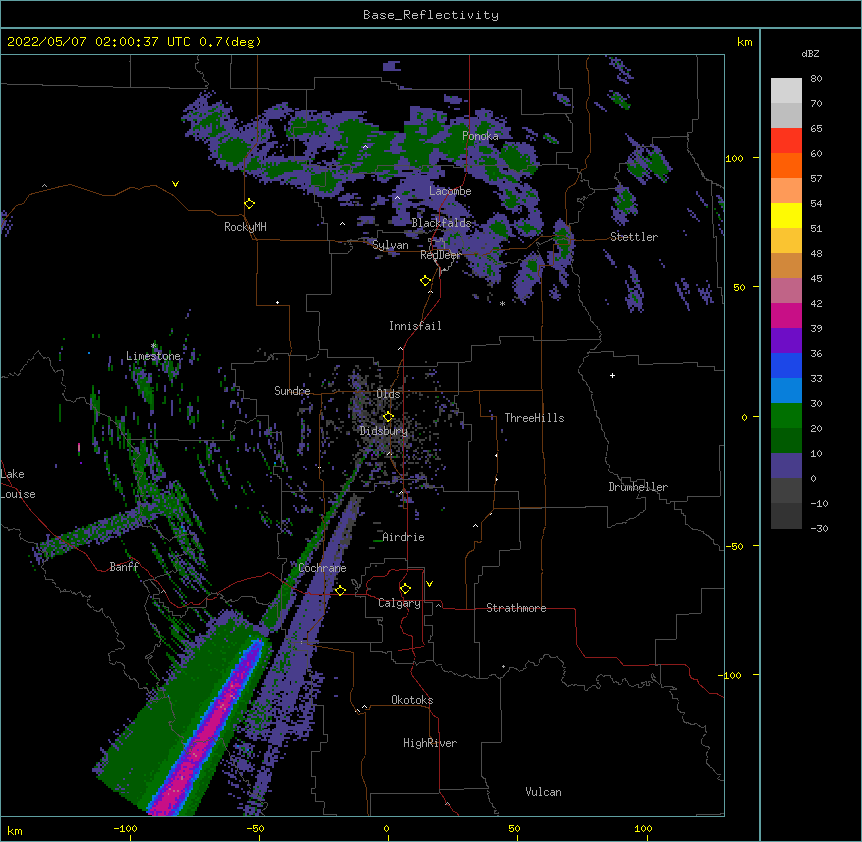
Task: Click the 80 value on the dBZ scale
Action: (x=816, y=79)
